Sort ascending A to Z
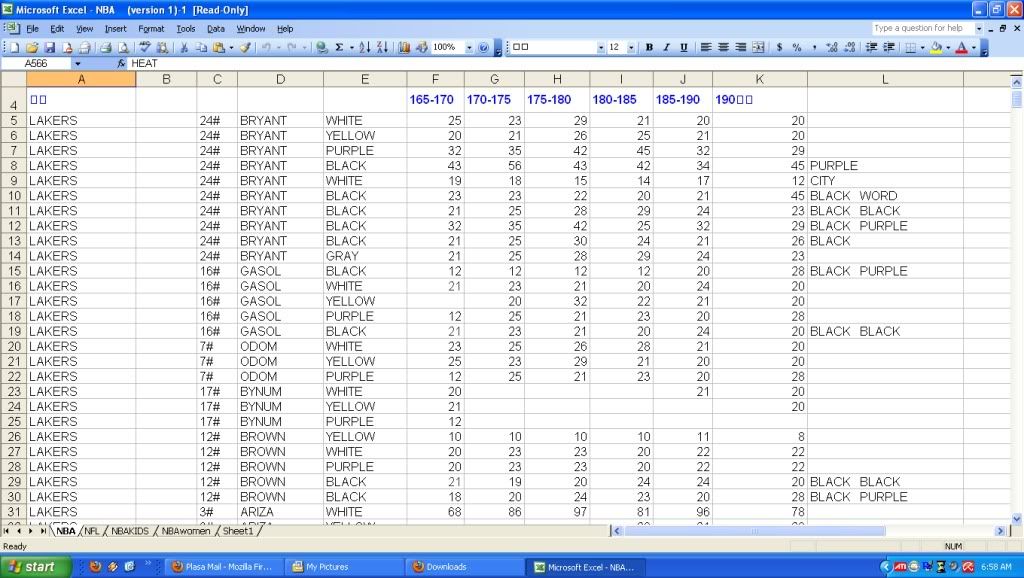 tap(364, 47)
